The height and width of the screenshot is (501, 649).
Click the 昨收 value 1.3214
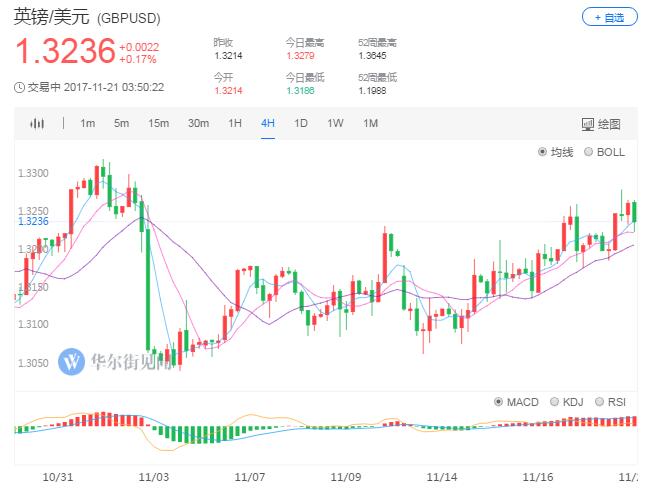point(228,55)
